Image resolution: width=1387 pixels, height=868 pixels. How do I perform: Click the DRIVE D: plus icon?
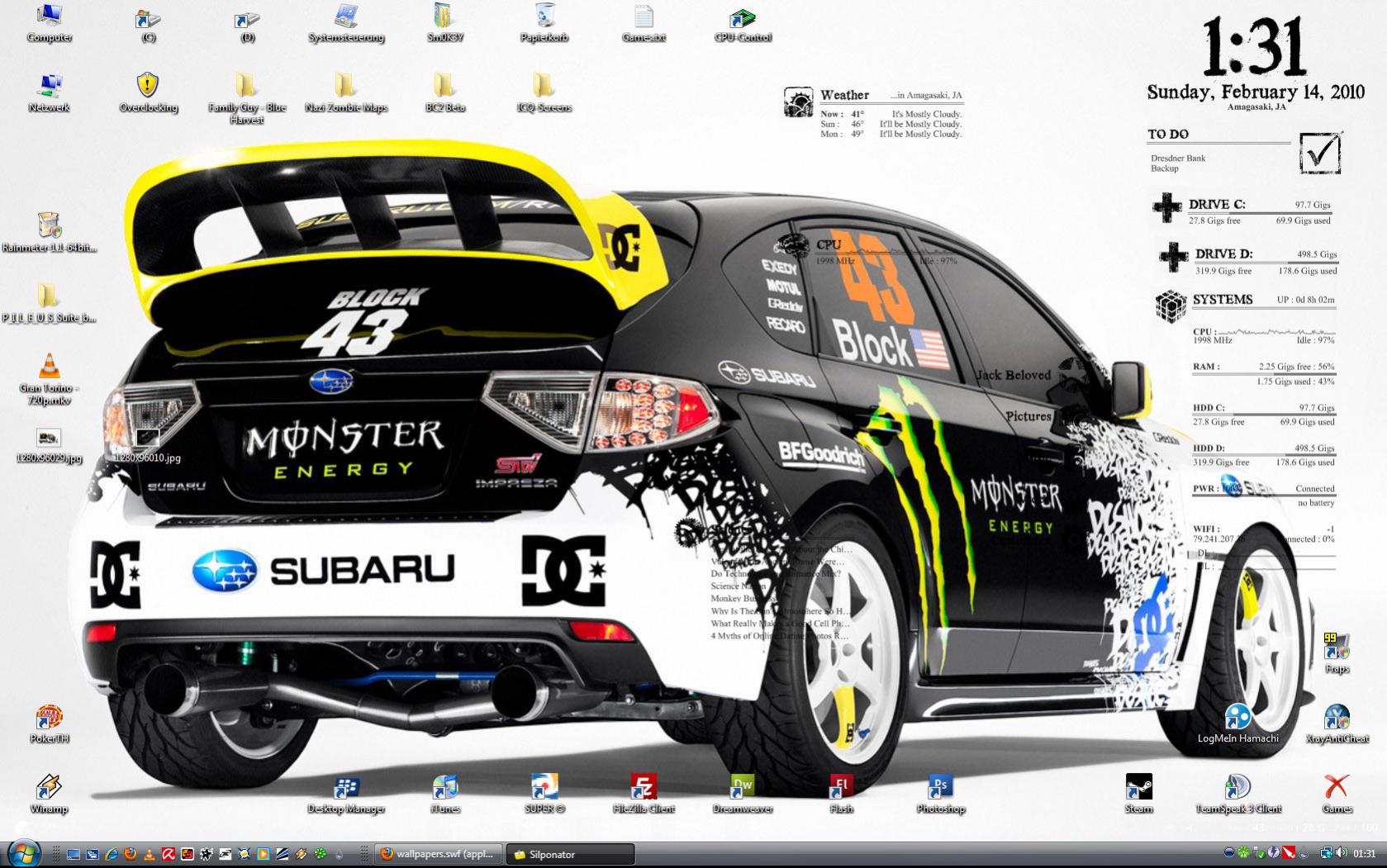[1173, 257]
